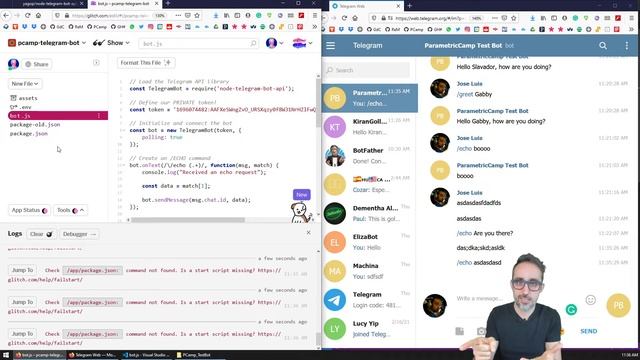Open Firefox menu in Glitch window
Viewport: 640px width, 360px height.
[x=315, y=16]
